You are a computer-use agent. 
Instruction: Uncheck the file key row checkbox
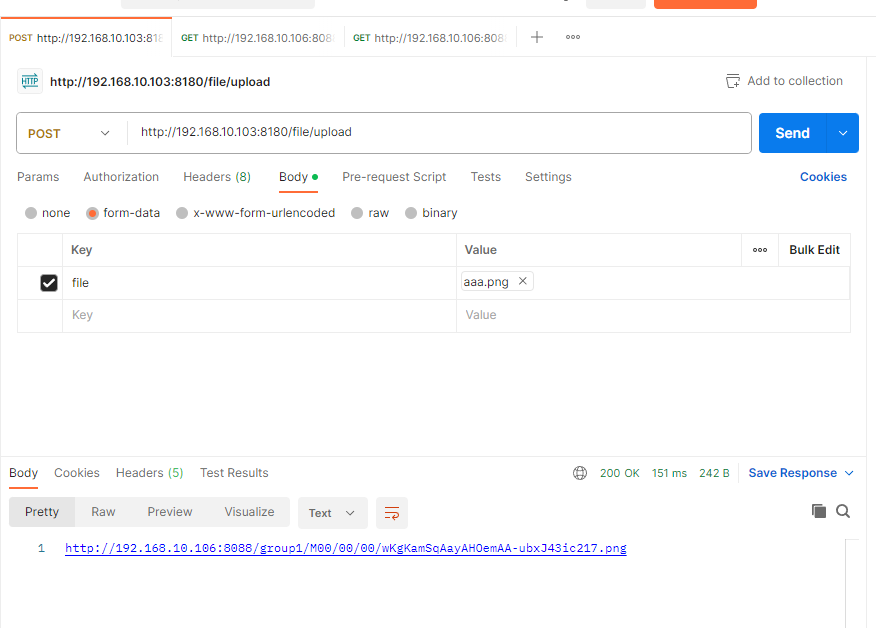pos(49,283)
